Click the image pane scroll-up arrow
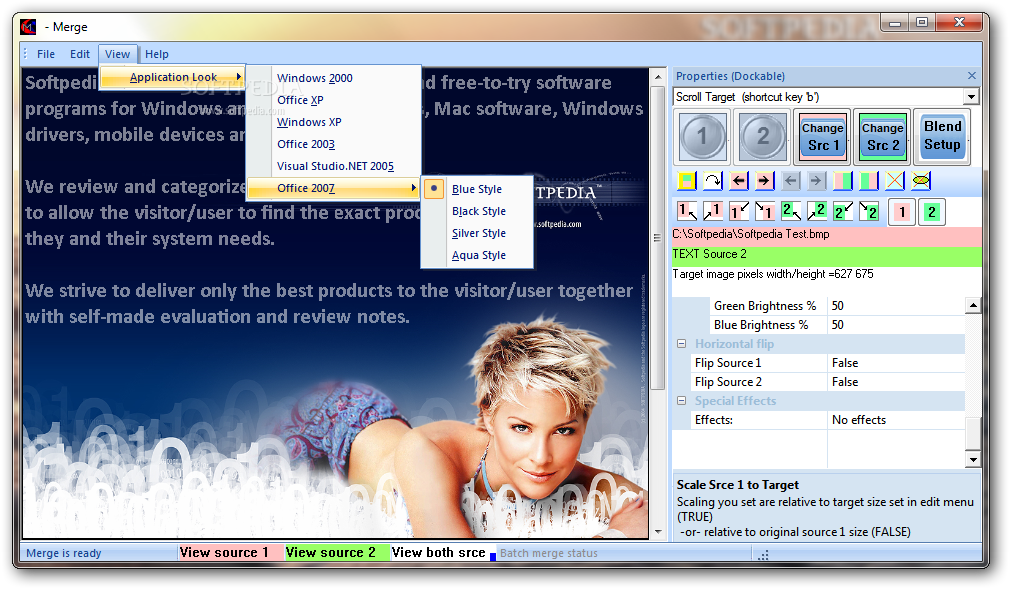 [x=658, y=77]
